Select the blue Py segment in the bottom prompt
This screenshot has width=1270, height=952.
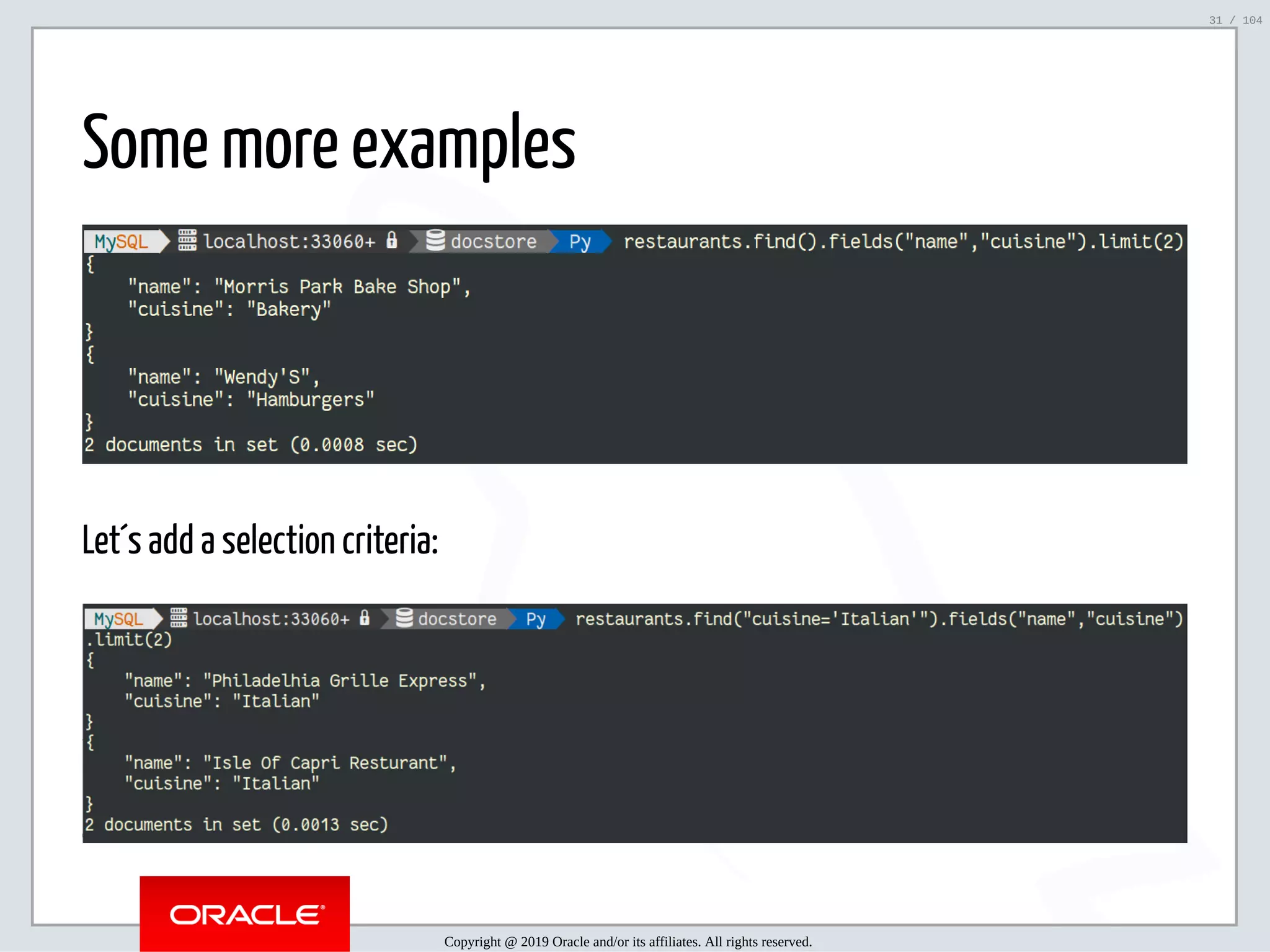pyautogui.click(x=536, y=619)
